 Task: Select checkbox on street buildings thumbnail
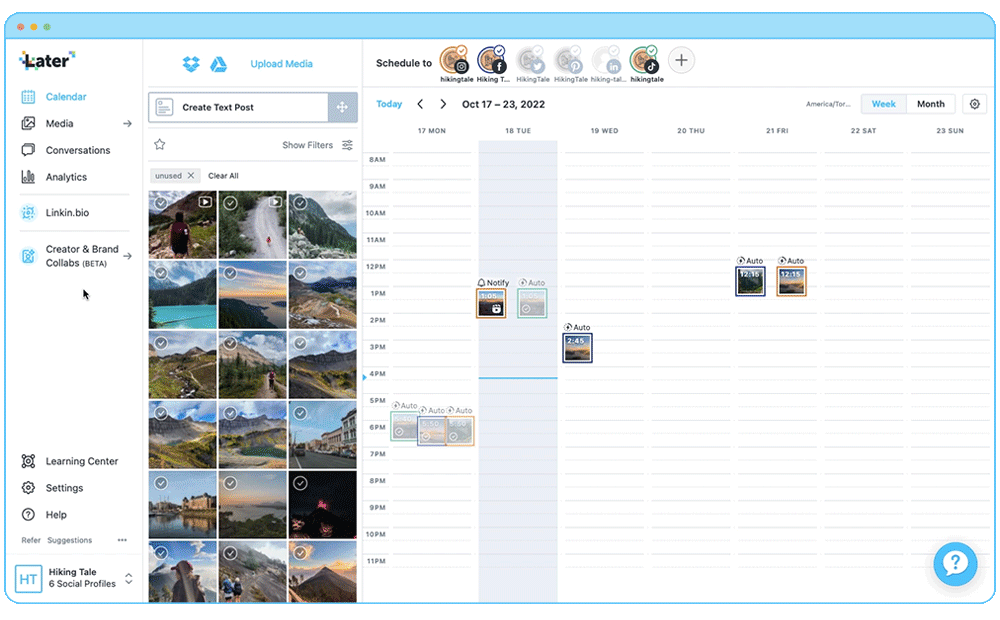point(300,413)
